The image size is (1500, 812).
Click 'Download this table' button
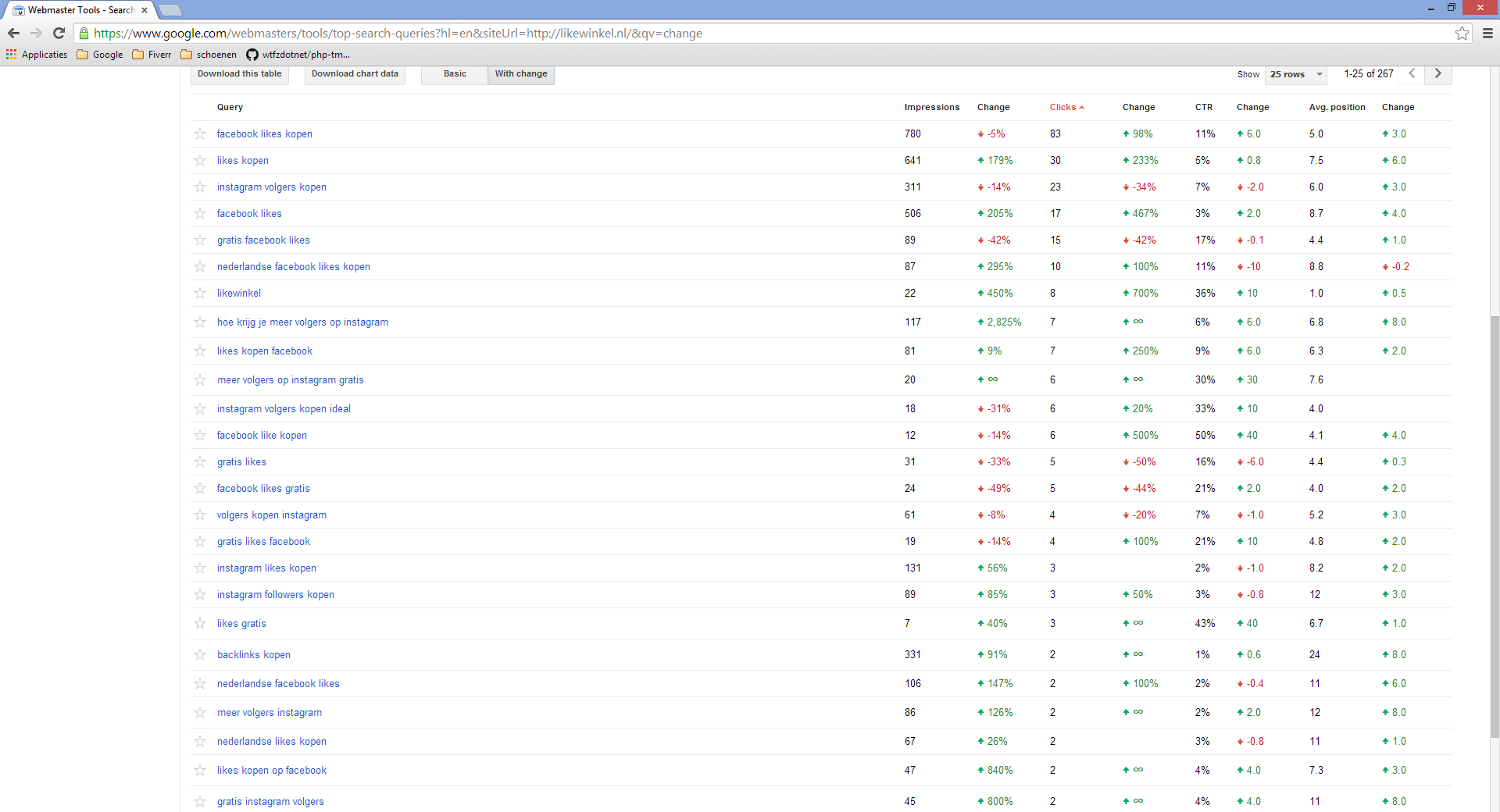pos(239,74)
